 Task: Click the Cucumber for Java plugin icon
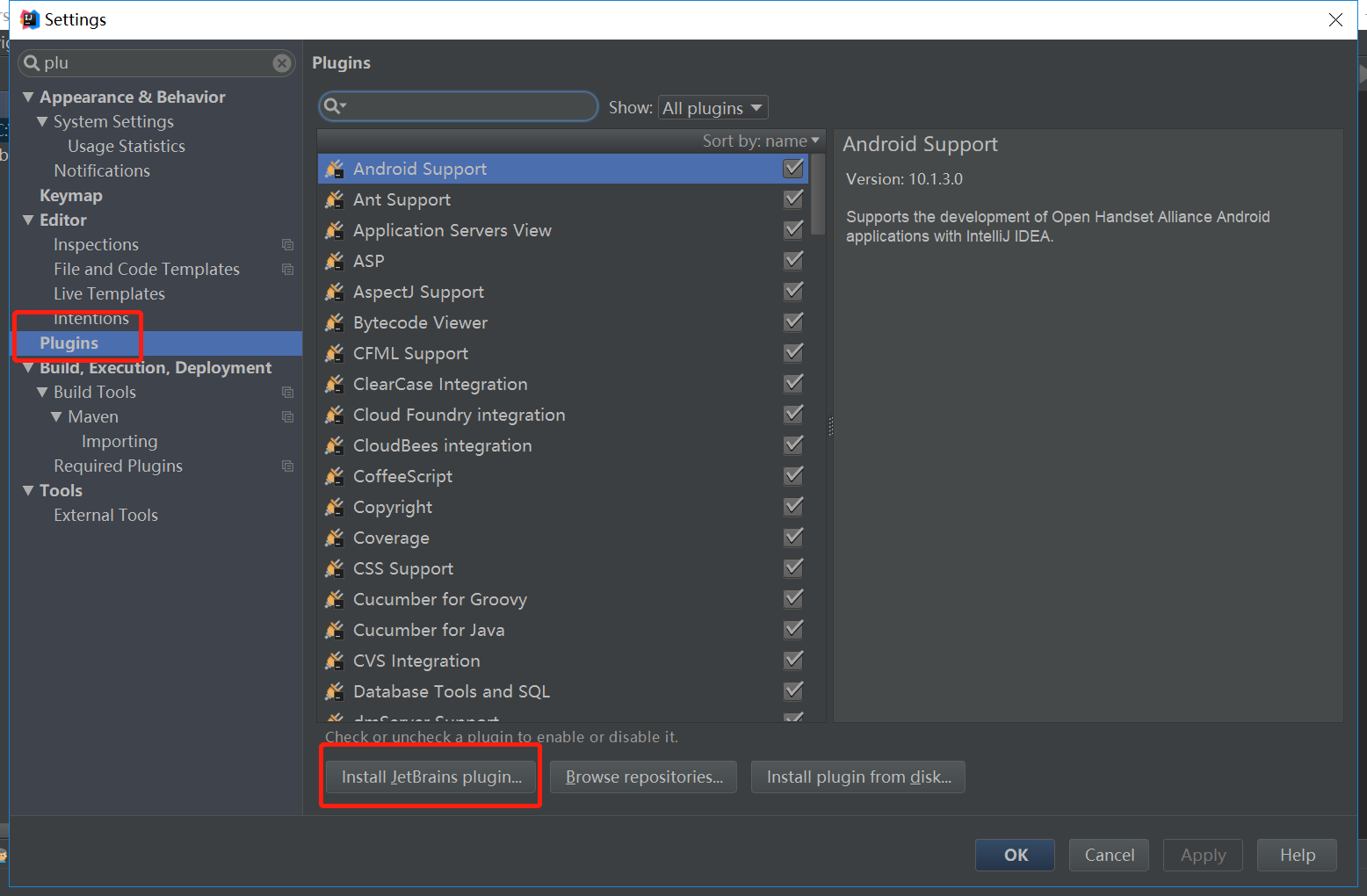tap(334, 630)
